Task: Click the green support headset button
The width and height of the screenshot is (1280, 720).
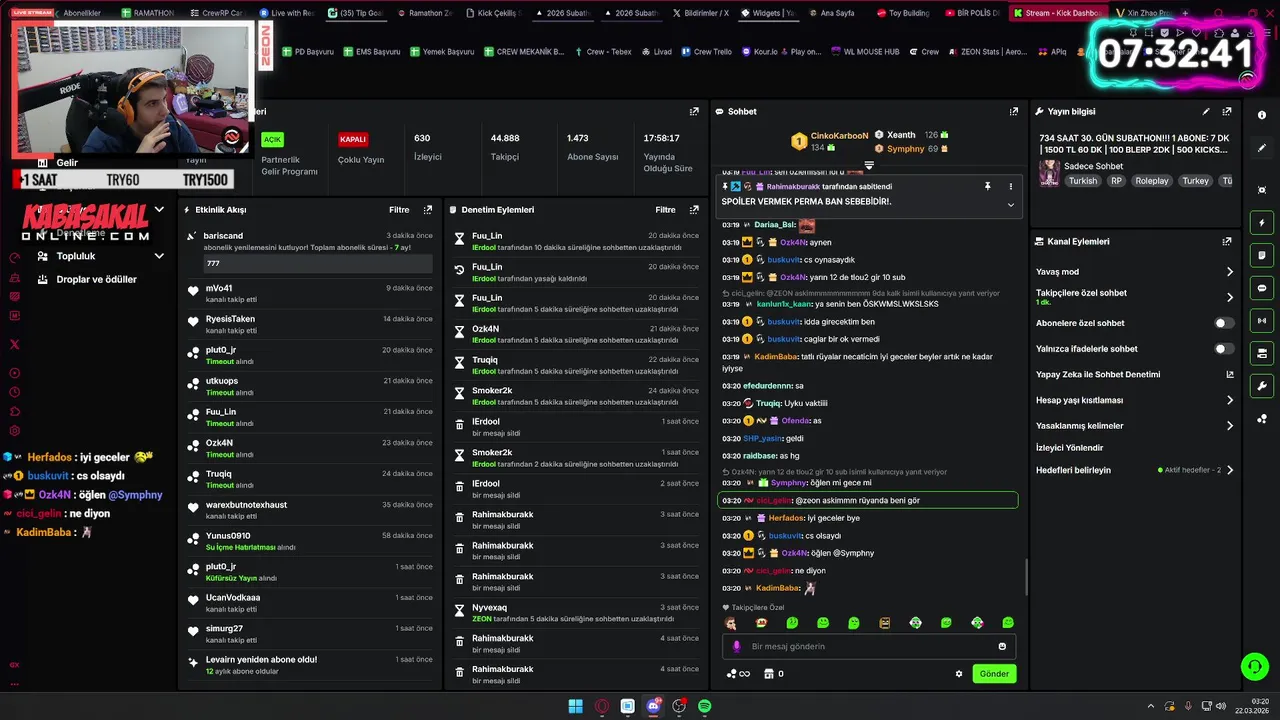Action: [1253, 666]
